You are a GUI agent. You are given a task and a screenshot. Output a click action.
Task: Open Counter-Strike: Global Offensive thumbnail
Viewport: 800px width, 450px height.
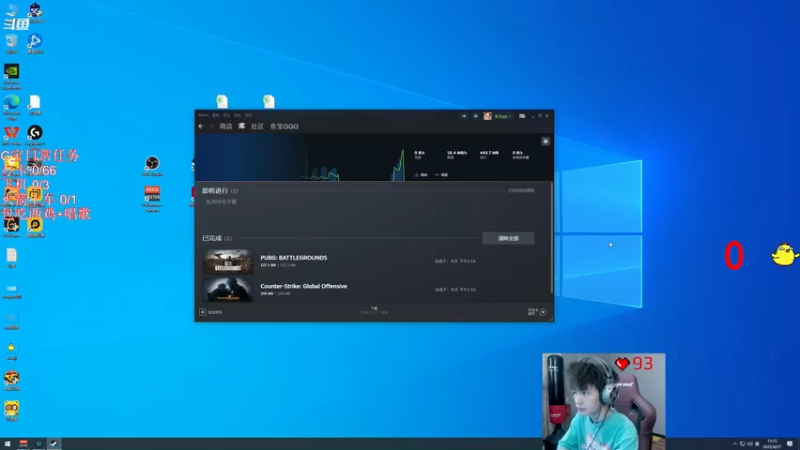click(x=228, y=290)
